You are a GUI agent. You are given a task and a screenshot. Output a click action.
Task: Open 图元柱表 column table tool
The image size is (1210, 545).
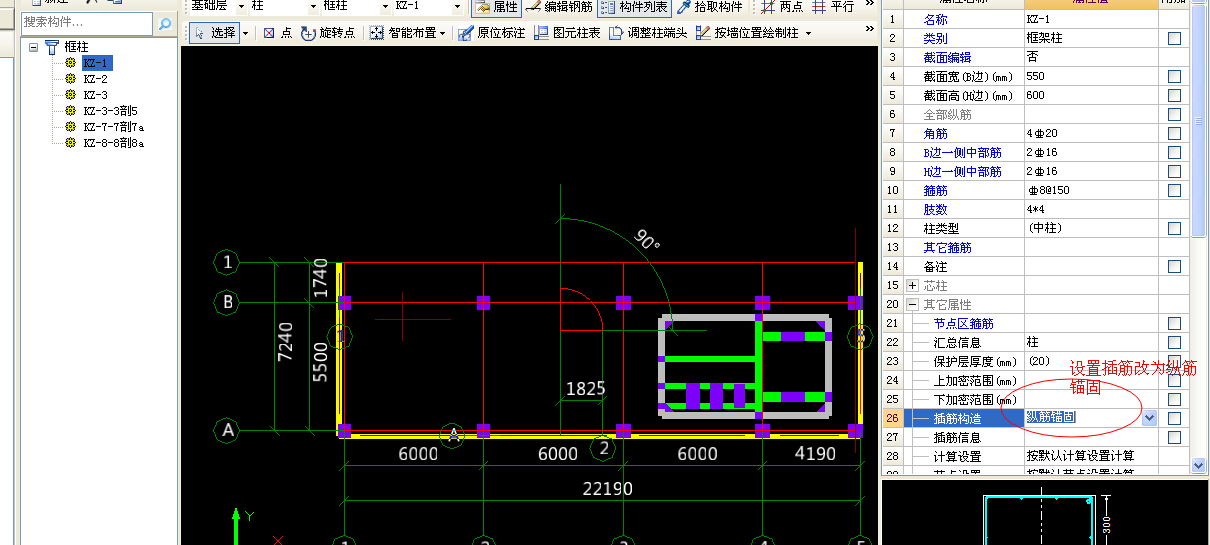click(x=566, y=33)
